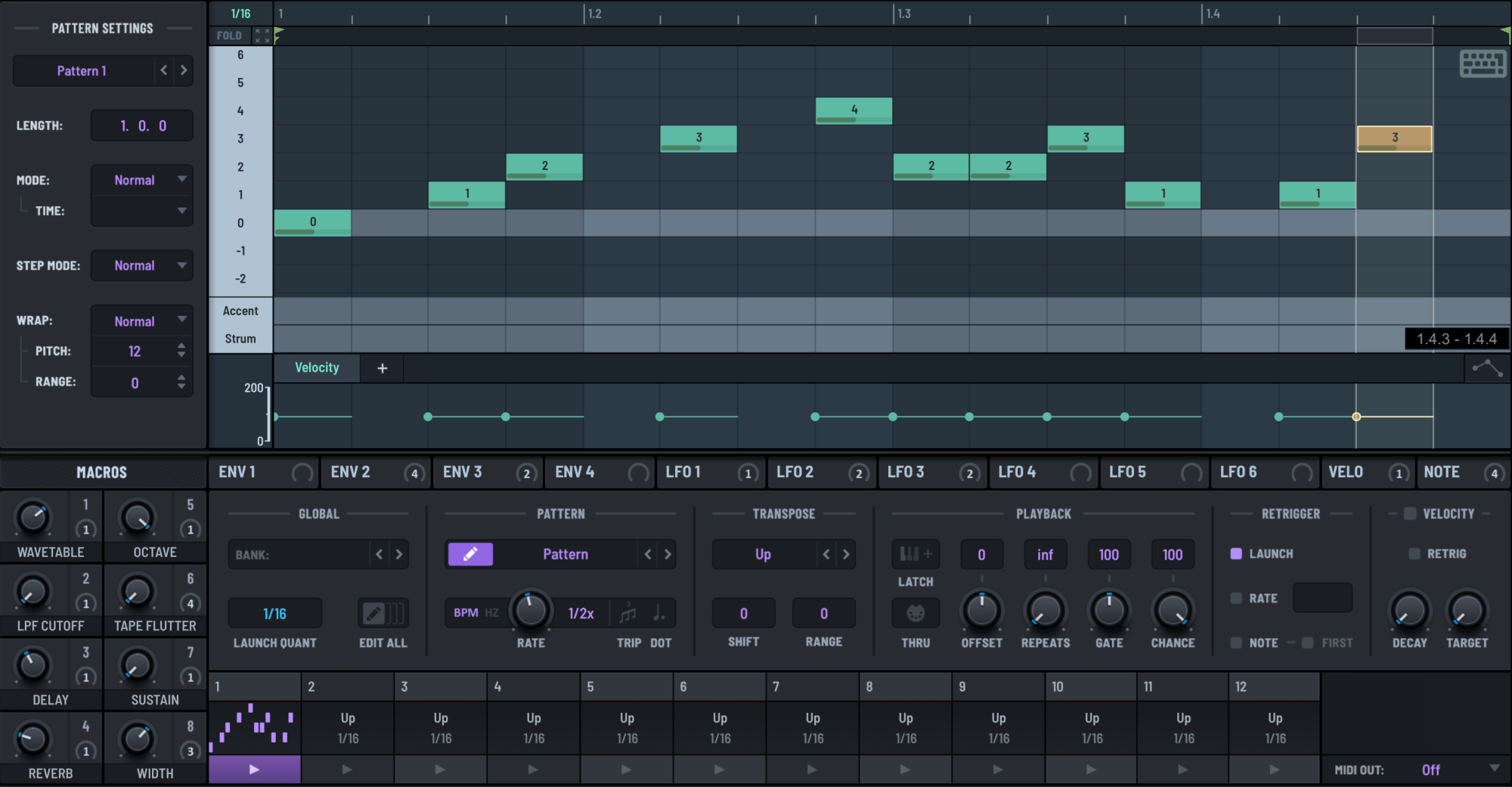Click the 1/16 grid resolution button

240,14
